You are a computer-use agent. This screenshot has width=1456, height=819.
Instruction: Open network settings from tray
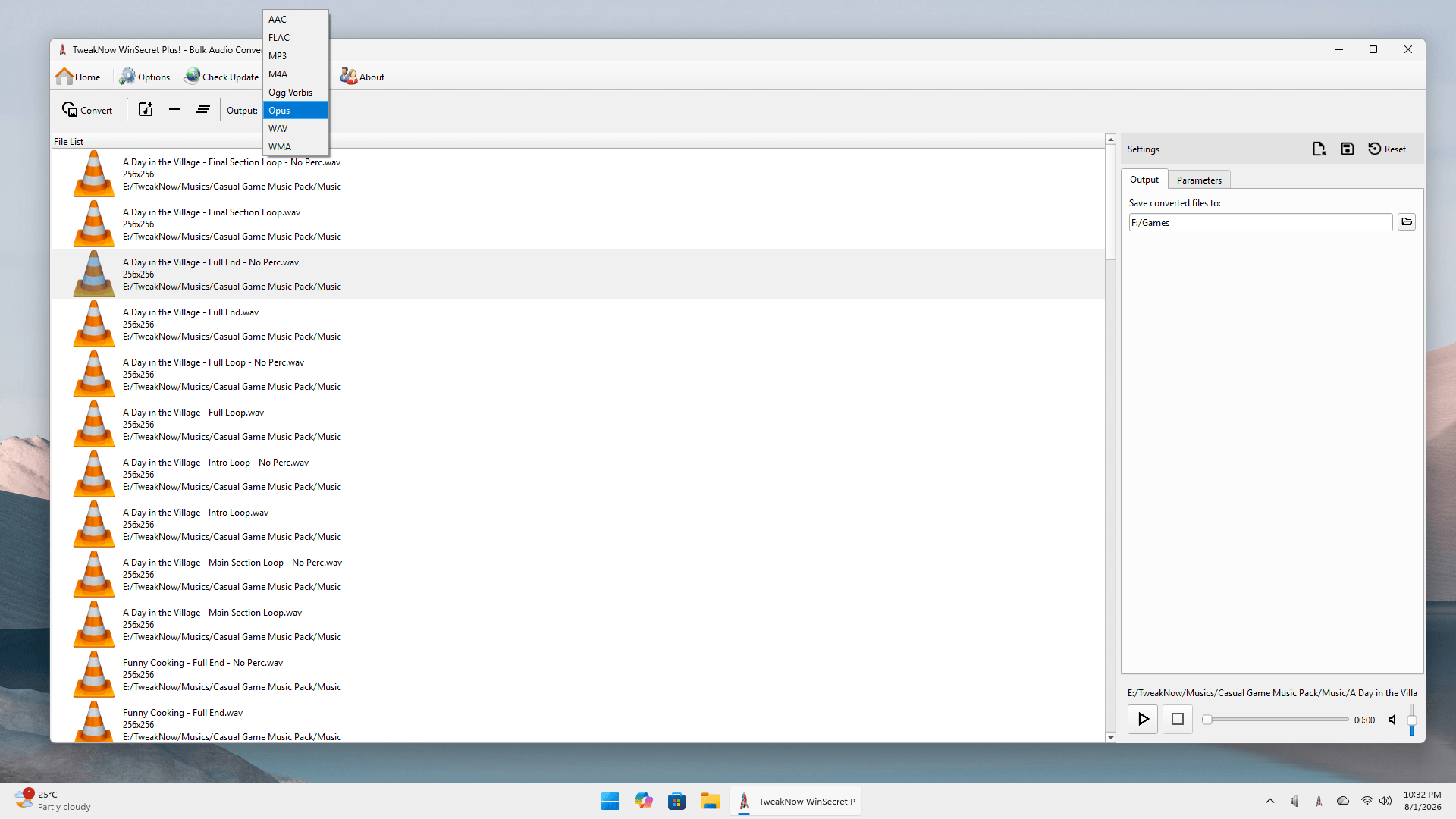[1367, 802]
